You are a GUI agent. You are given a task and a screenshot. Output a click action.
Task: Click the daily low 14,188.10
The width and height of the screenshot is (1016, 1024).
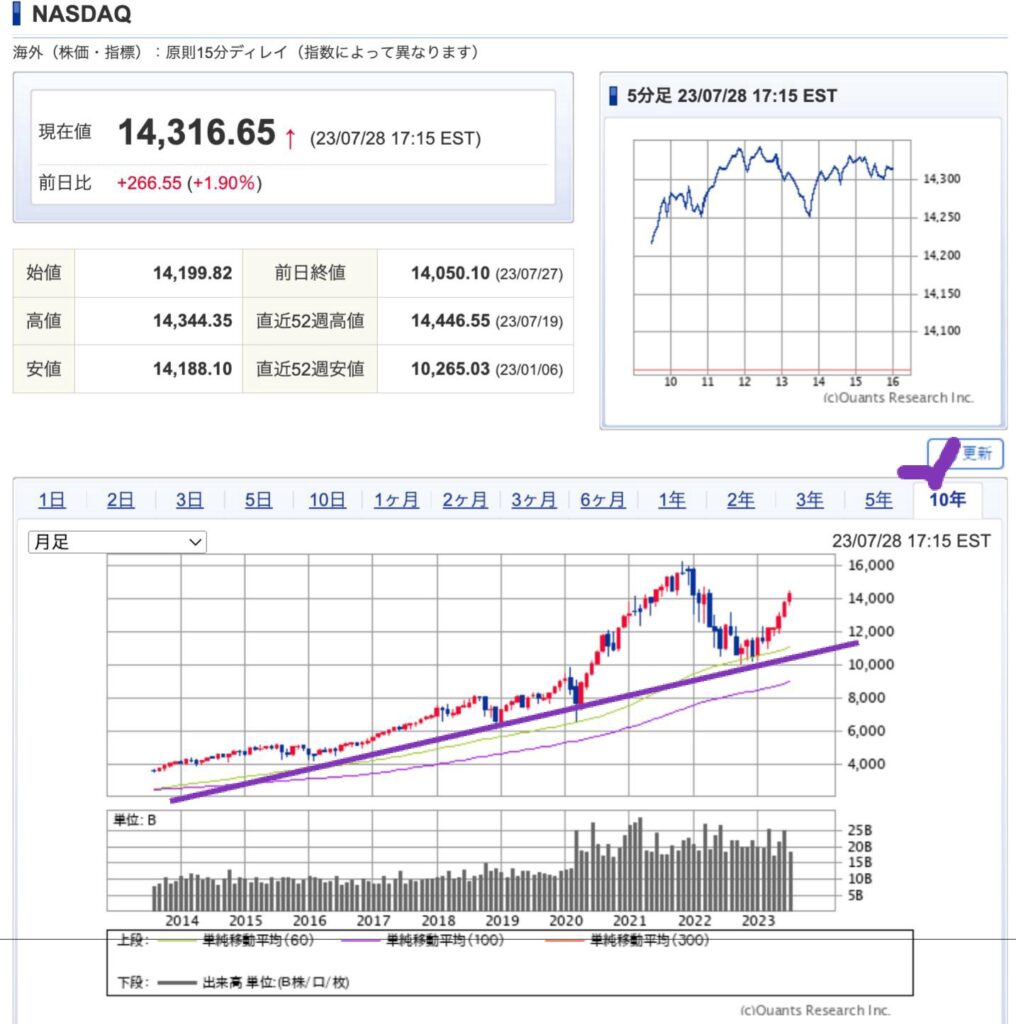193,369
